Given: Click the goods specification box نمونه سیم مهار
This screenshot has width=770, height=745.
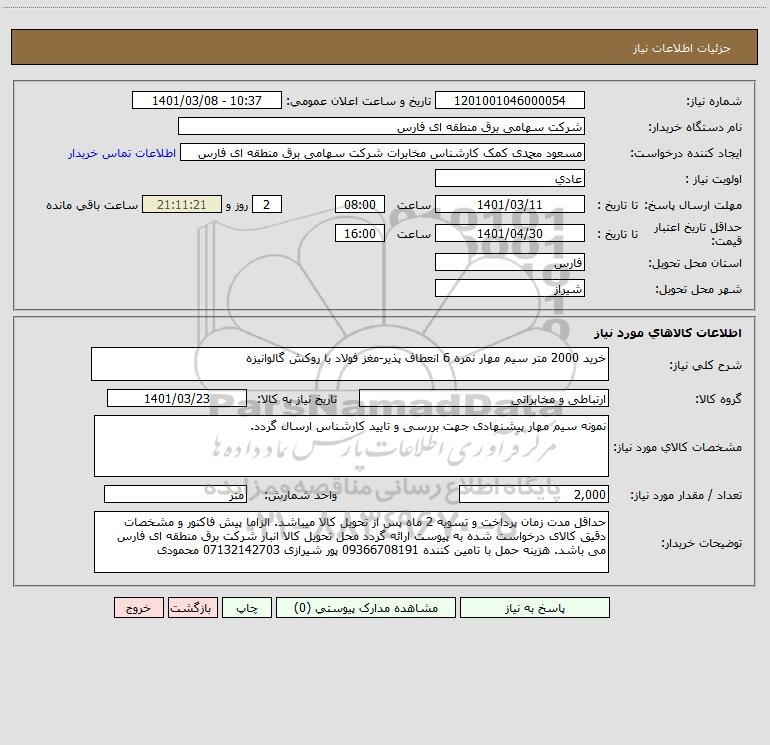Looking at the screenshot, I should (x=351, y=446).
